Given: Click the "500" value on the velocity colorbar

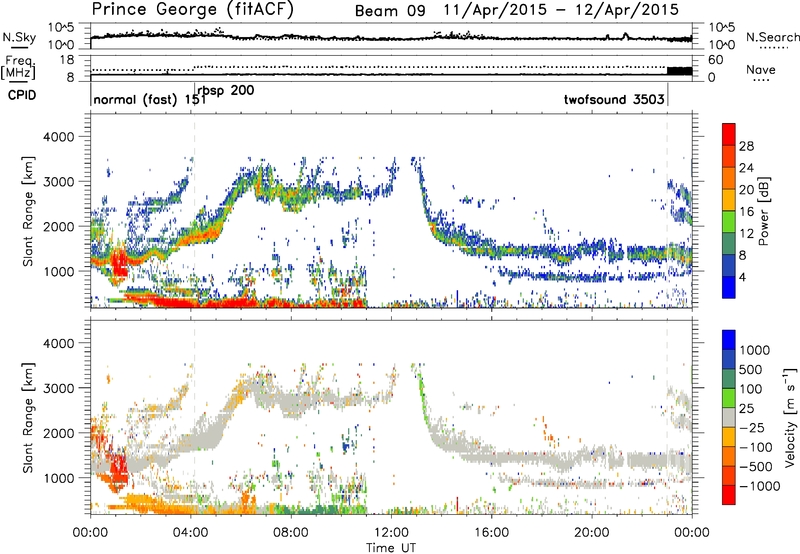Looking at the screenshot, I should [750, 370].
